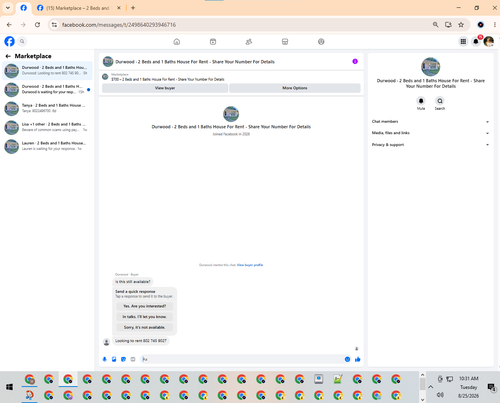Switch to the first Facebook browser tab
The image size is (500, 403).
pos(23,8)
